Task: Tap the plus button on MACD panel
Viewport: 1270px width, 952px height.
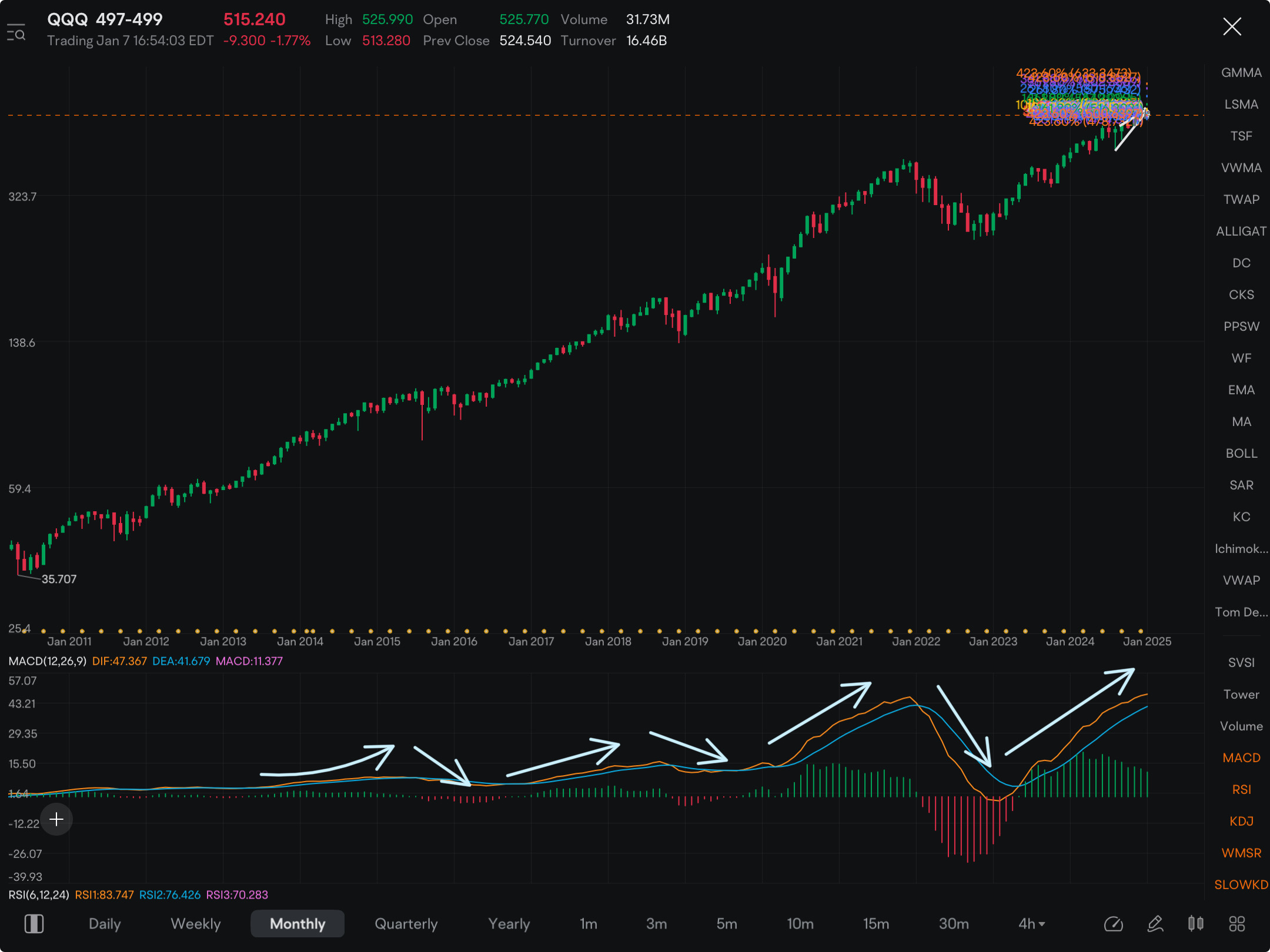Action: 56,819
